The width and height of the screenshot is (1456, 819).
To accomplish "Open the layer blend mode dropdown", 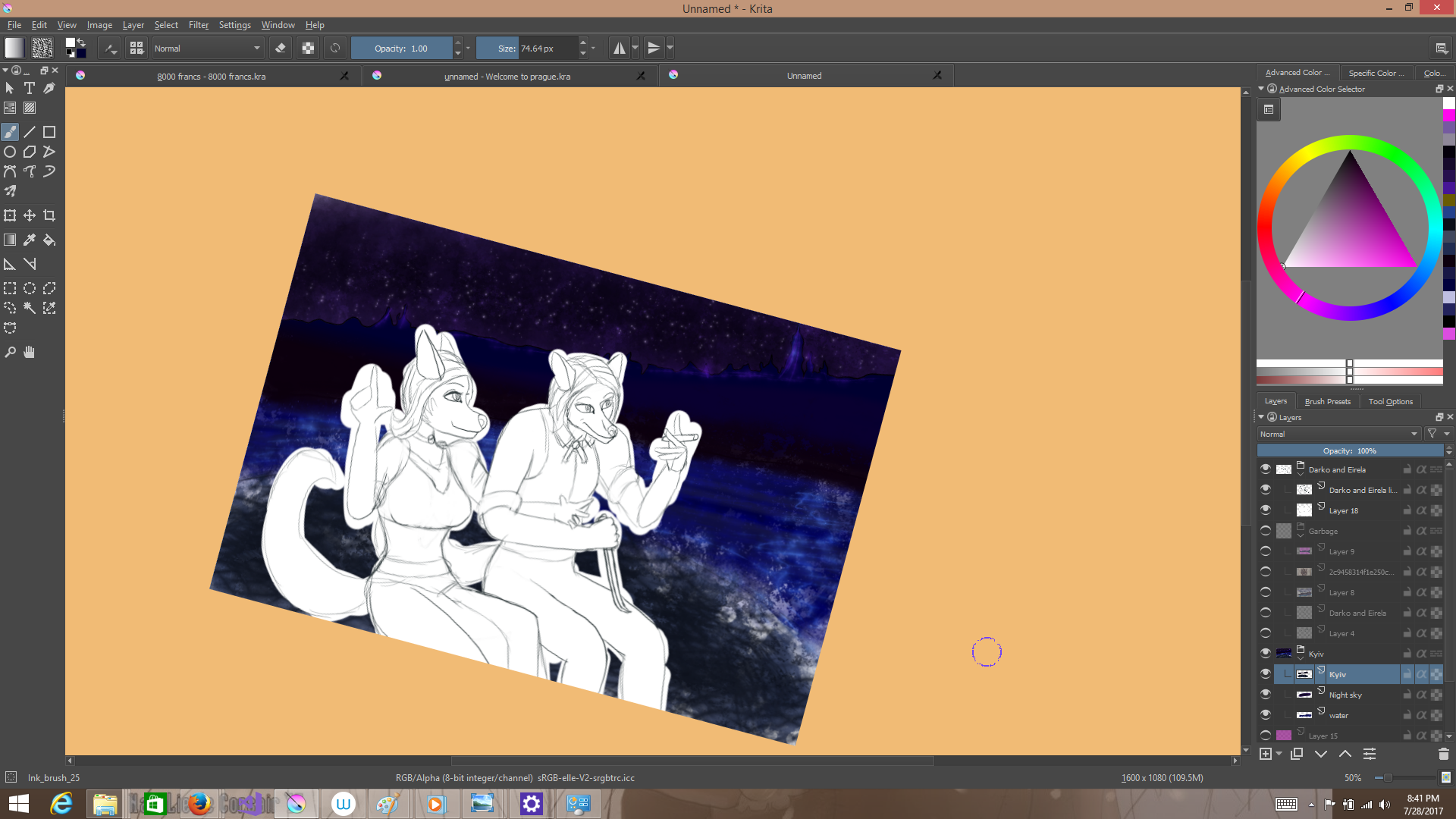I will (1338, 434).
